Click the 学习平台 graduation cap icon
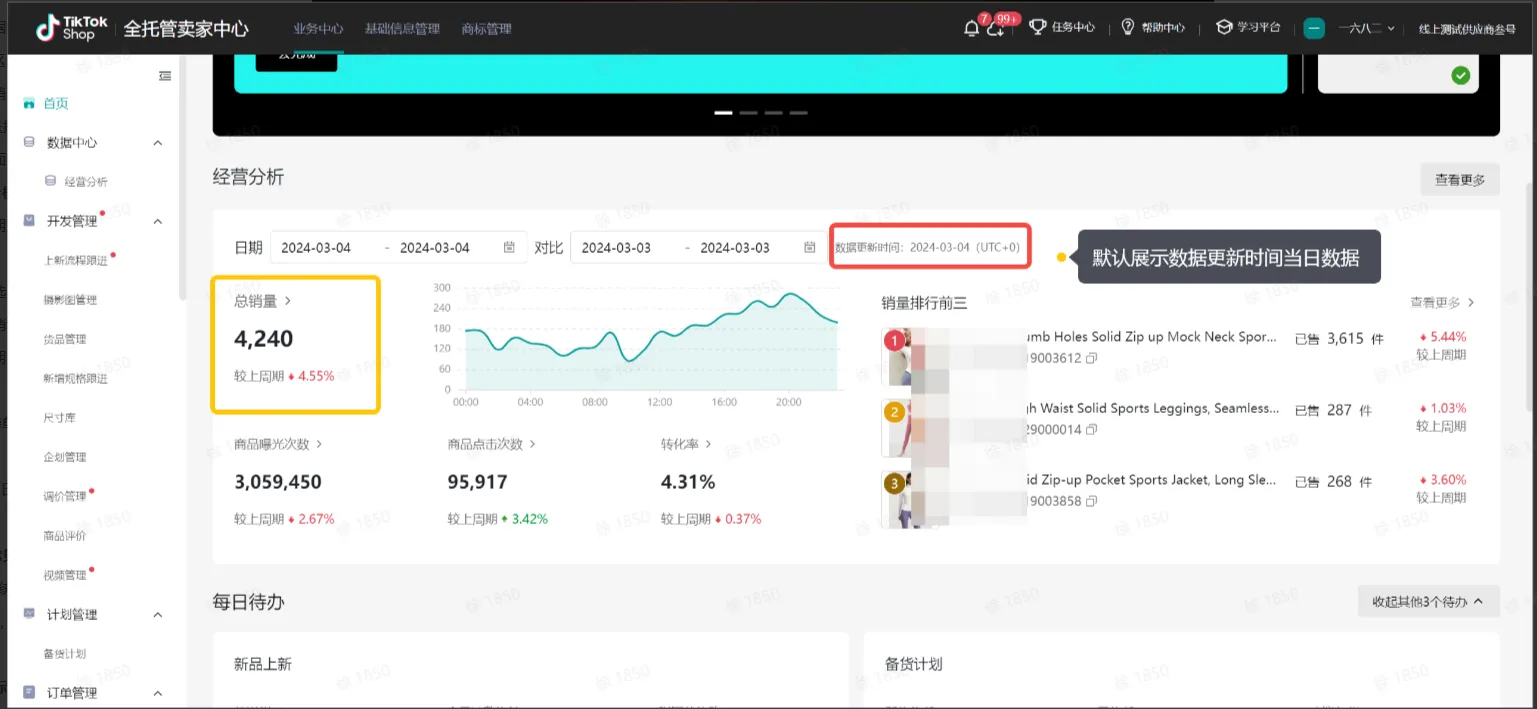The image size is (1537, 709). click(x=1223, y=27)
